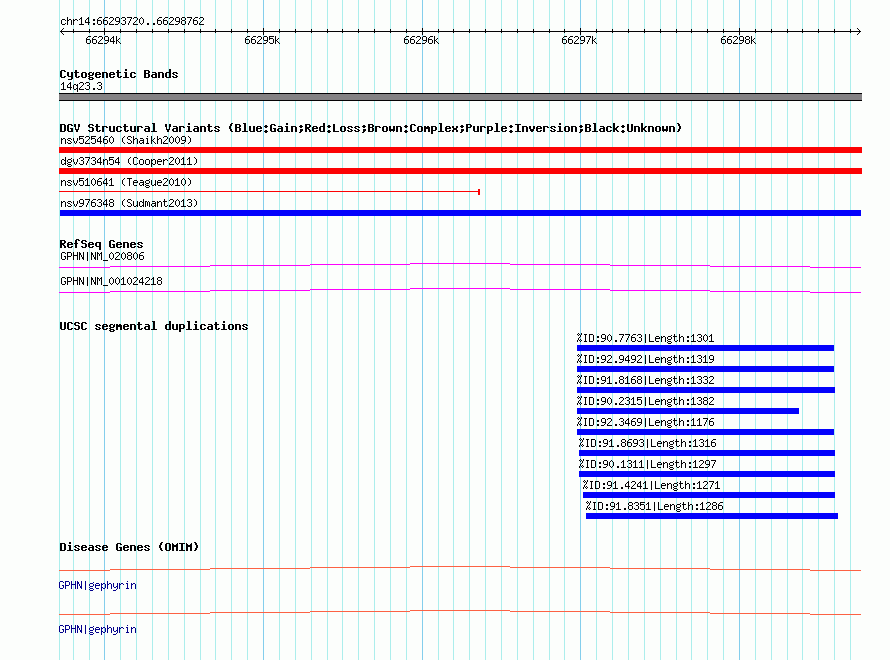Open the GPHN|NM_001024218 transcript label
The image size is (890, 660).
point(111,281)
